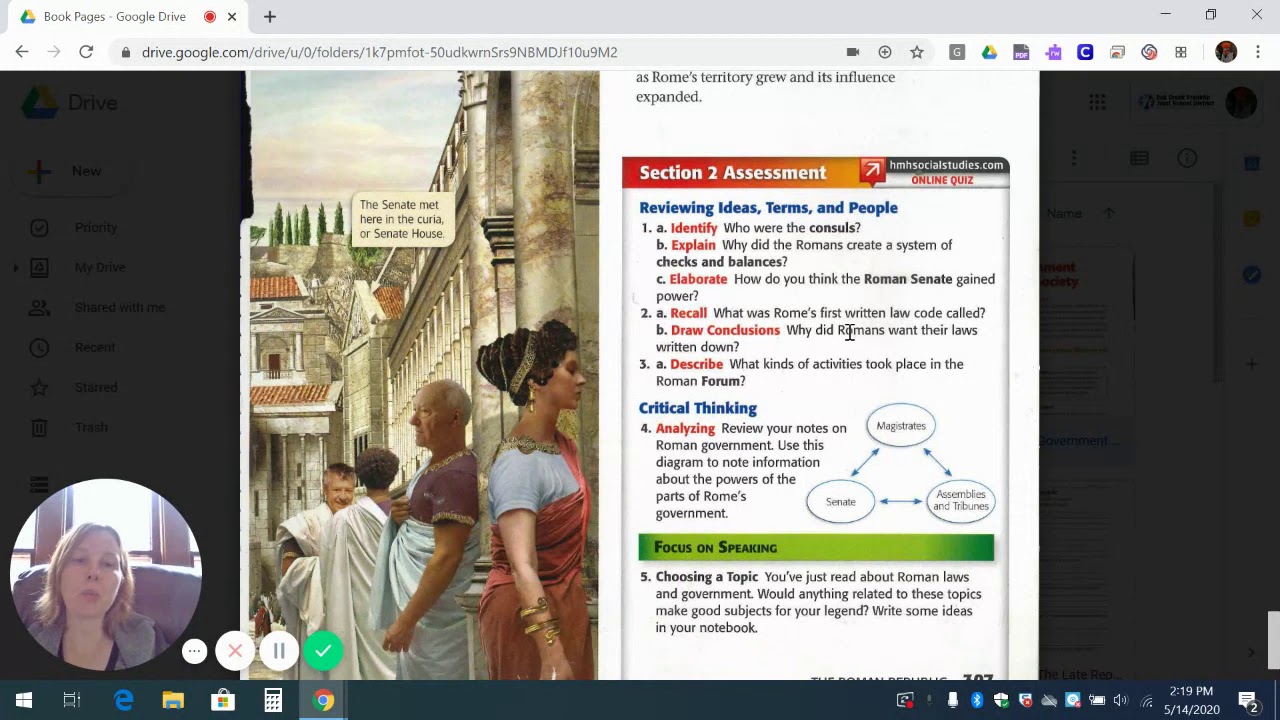Expand the My Drive tree arrow

[15, 267]
